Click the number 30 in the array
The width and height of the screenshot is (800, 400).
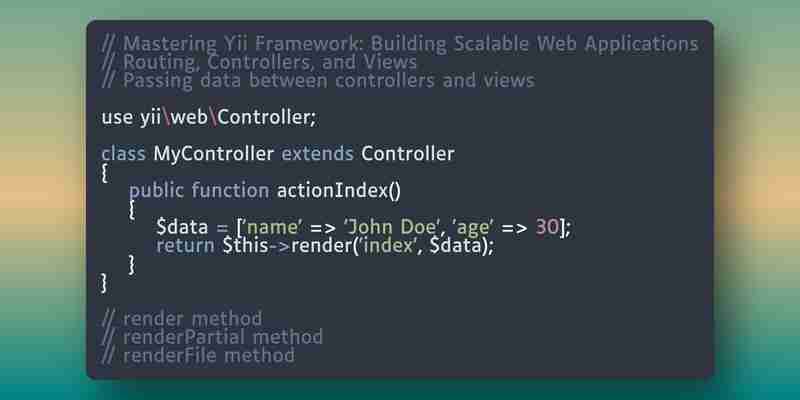pyautogui.click(x=547, y=228)
